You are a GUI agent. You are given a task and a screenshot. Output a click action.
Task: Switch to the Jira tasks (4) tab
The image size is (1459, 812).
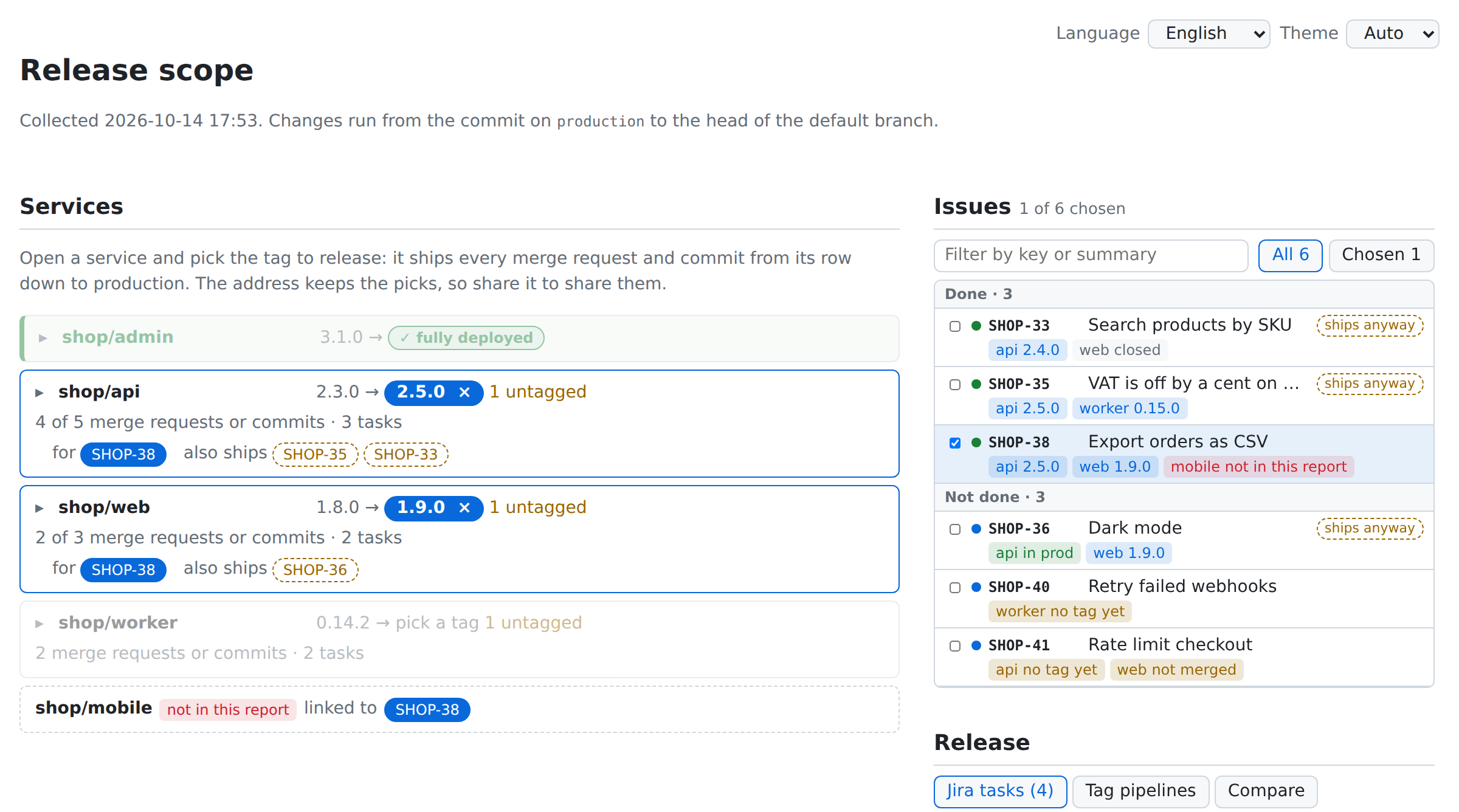pyautogui.click(x=1000, y=791)
